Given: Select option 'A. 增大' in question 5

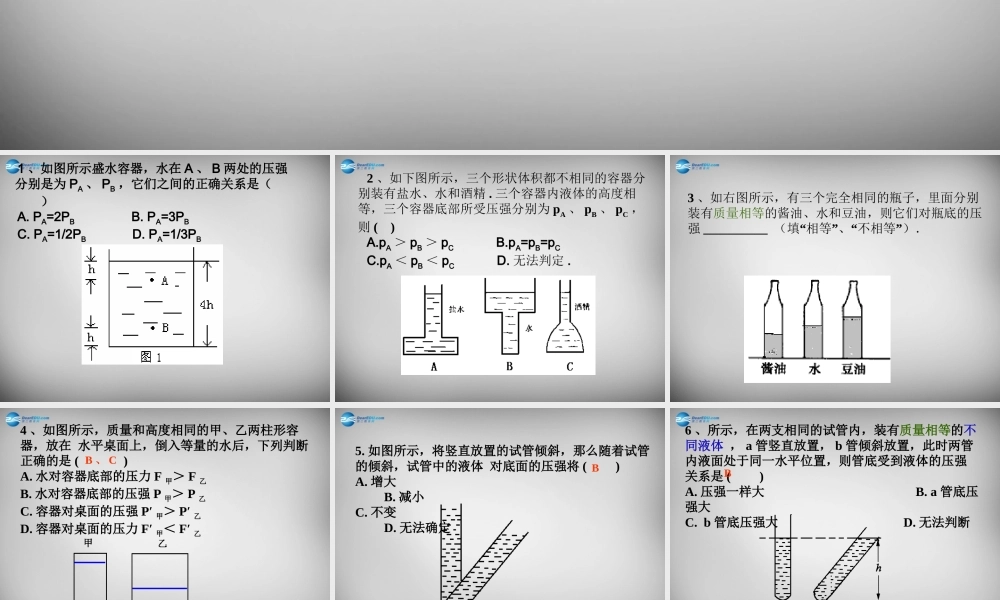Looking at the screenshot, I should coord(376,481).
